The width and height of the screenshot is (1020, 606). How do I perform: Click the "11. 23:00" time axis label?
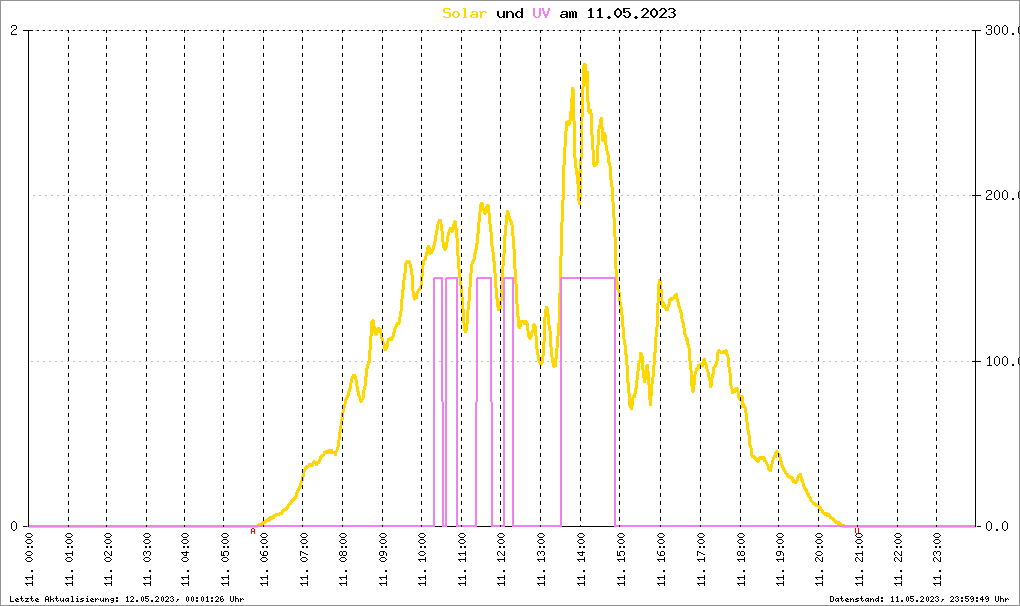coord(937,559)
